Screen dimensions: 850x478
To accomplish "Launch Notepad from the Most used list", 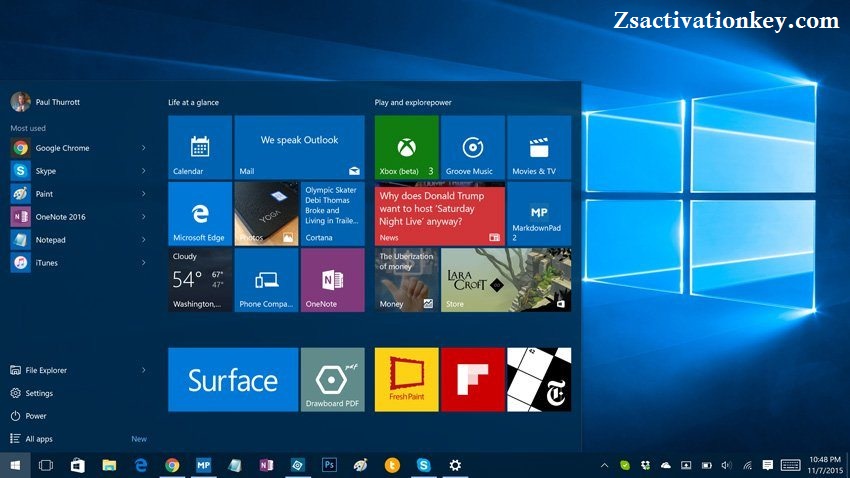I will pos(79,240).
